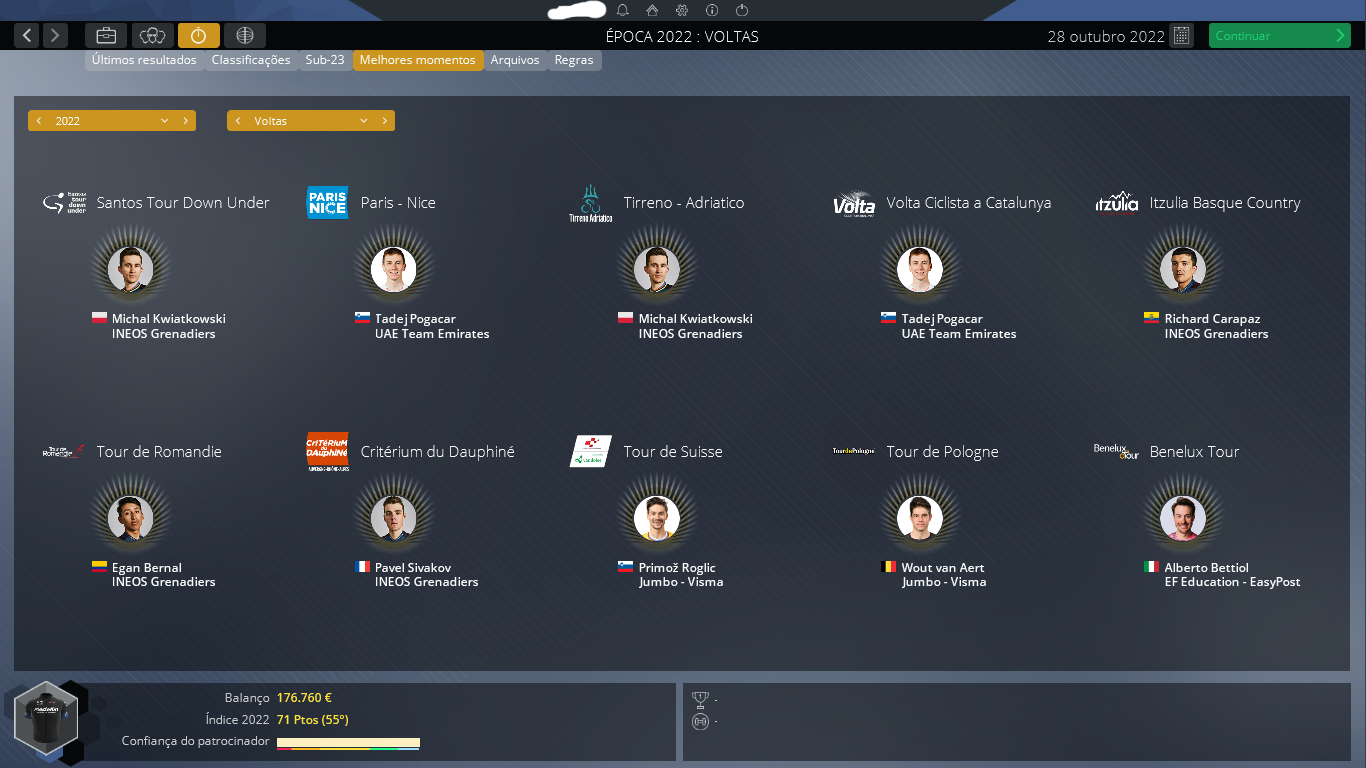The height and width of the screenshot is (768, 1366).
Task: Click the balance value 176.760 €
Action: point(304,698)
